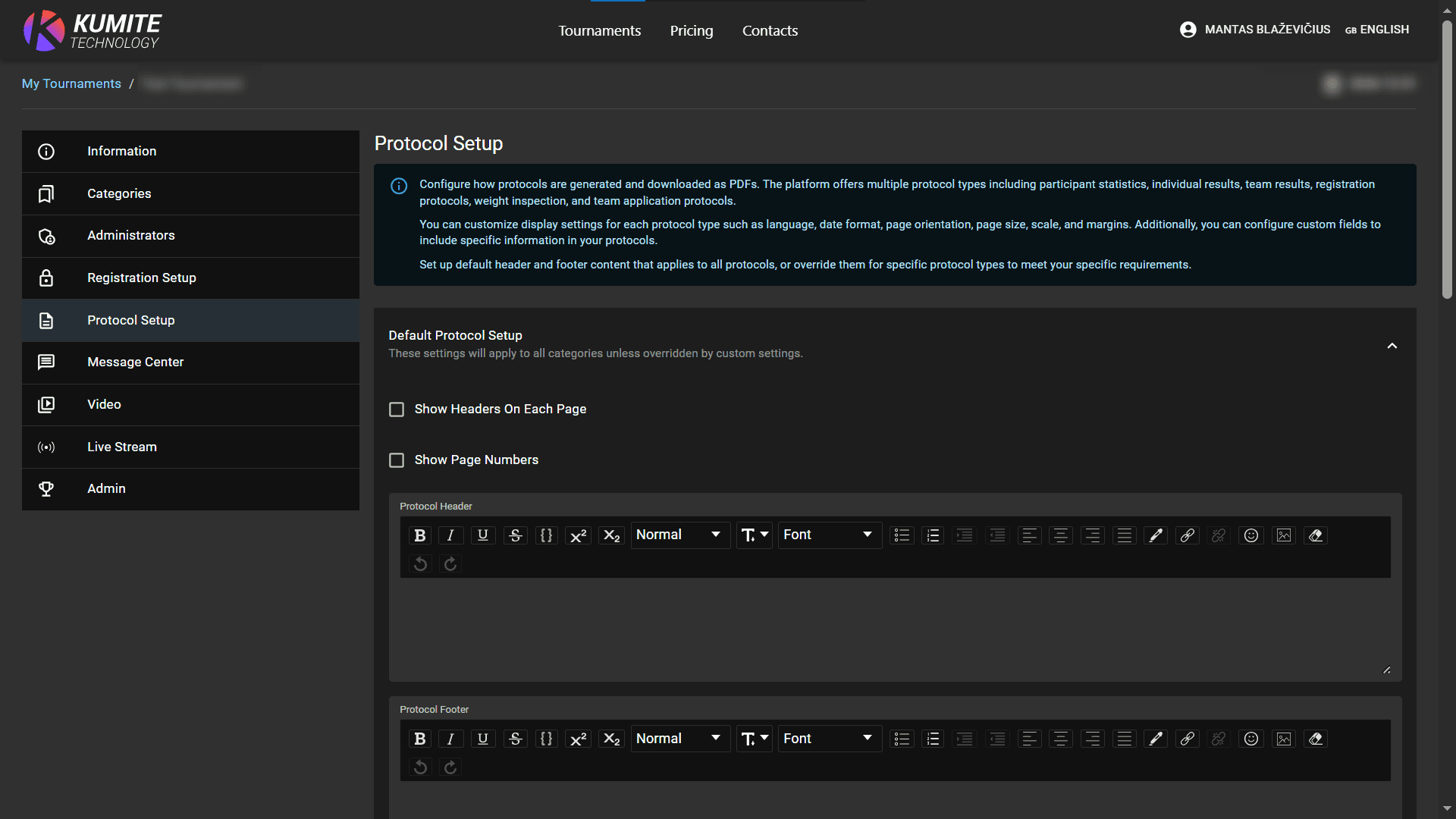Insert an emoji into the Protocol Header
The image size is (1456, 819).
pos(1250,535)
